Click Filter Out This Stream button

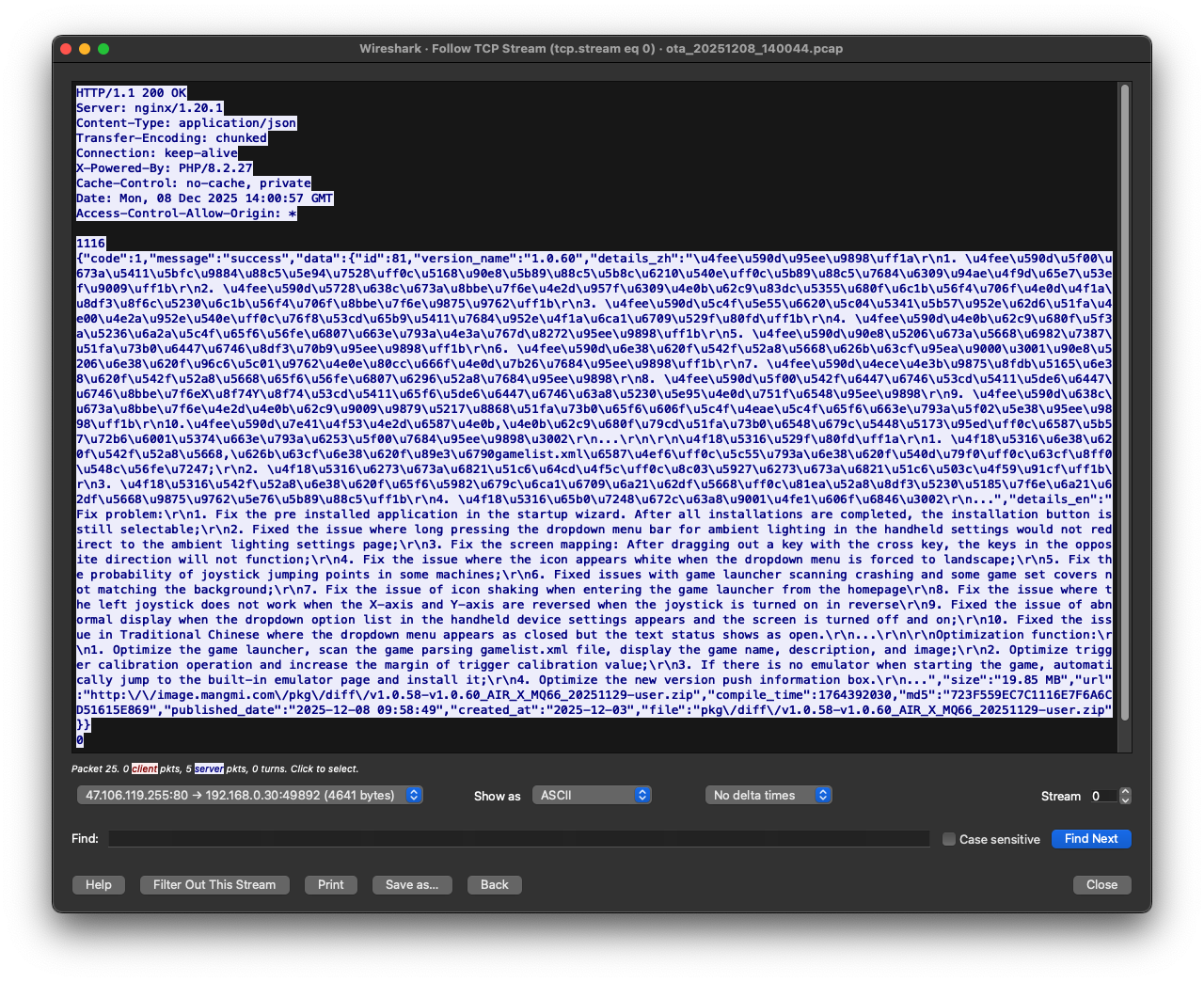[x=214, y=885]
